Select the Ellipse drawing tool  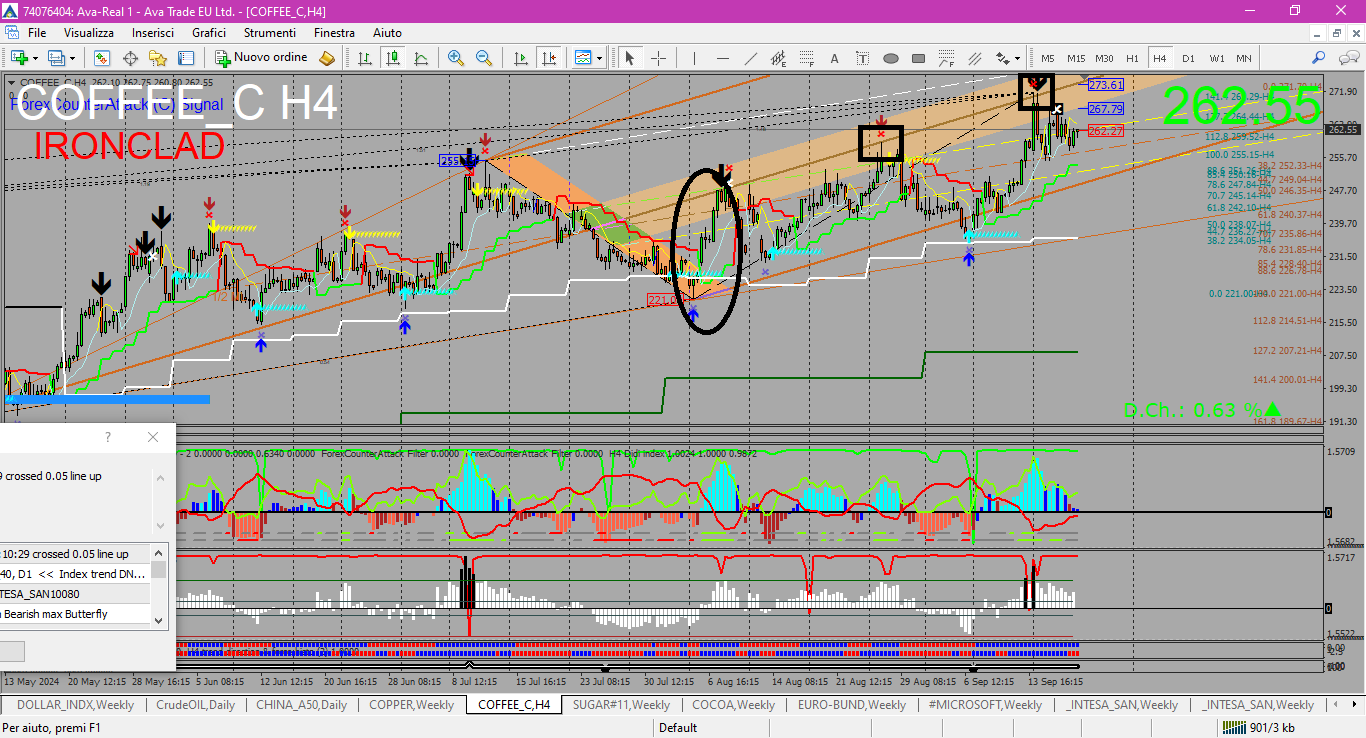890,58
